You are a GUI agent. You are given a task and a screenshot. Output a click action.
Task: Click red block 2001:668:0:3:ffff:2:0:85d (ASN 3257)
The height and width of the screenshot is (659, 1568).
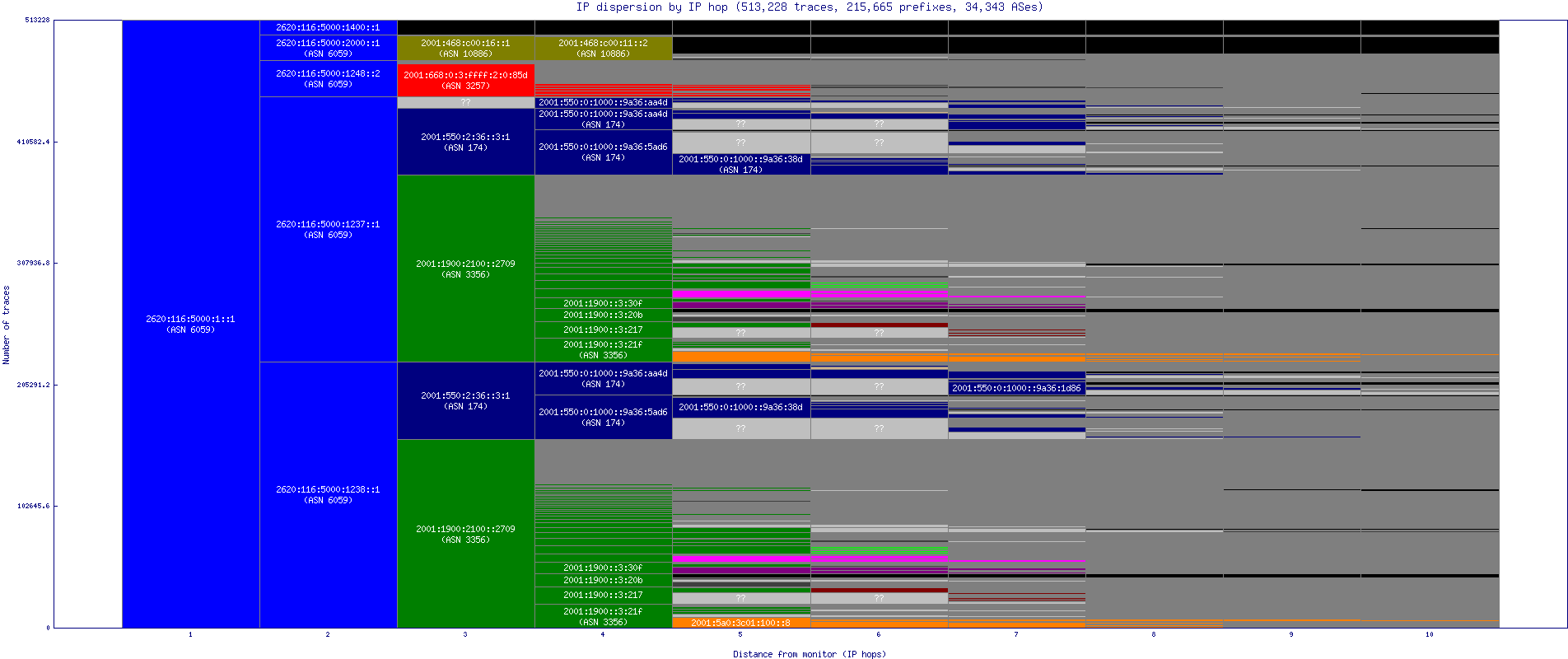(466, 80)
